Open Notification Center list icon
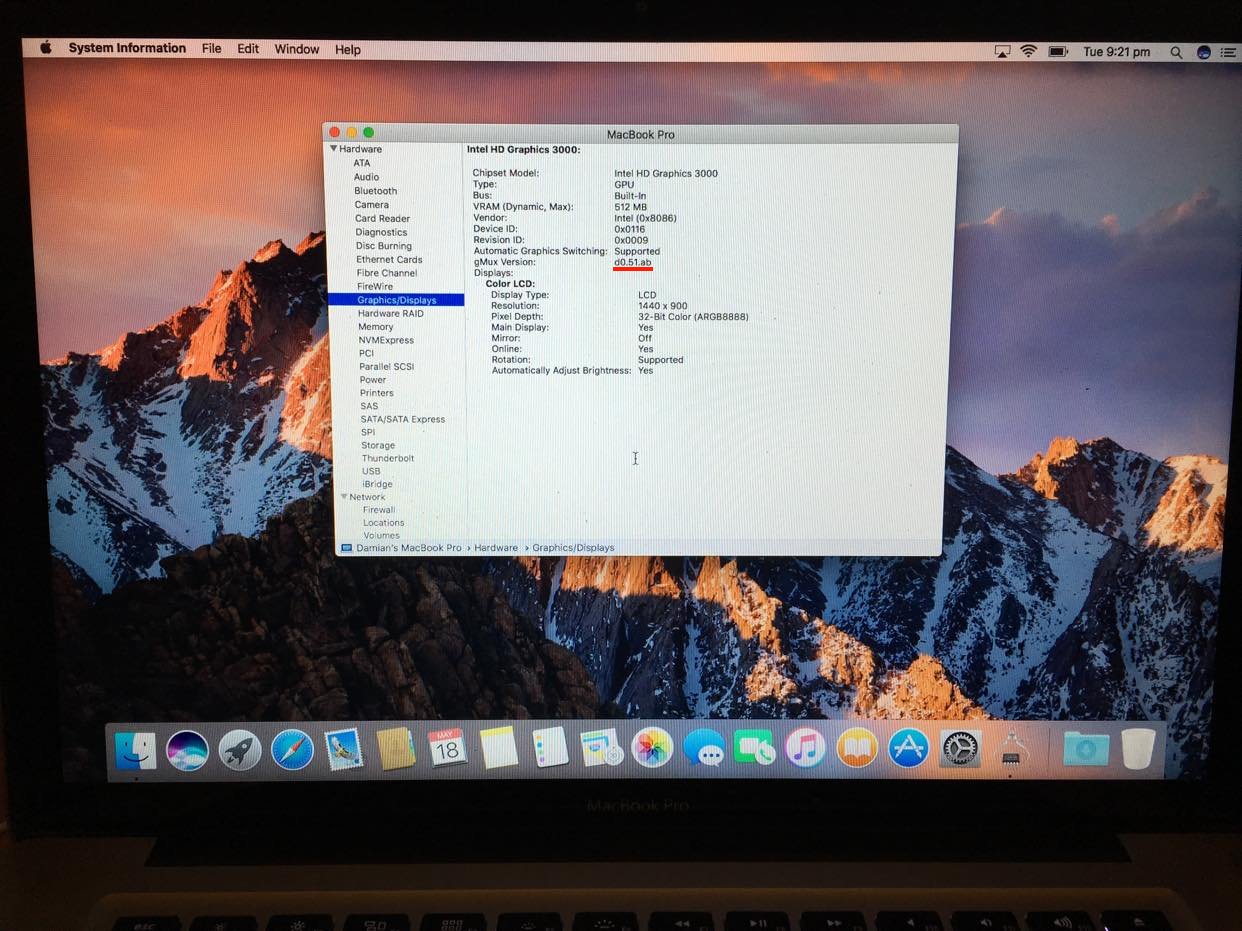The image size is (1242, 931). tap(1228, 52)
